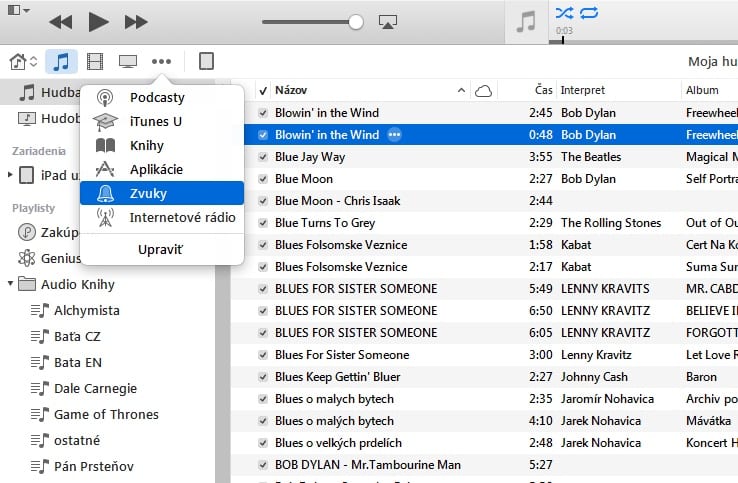Screen dimensions: 738x483
Task: Uncheck the Blue Turns To Grey track
Action: [x=263, y=223]
